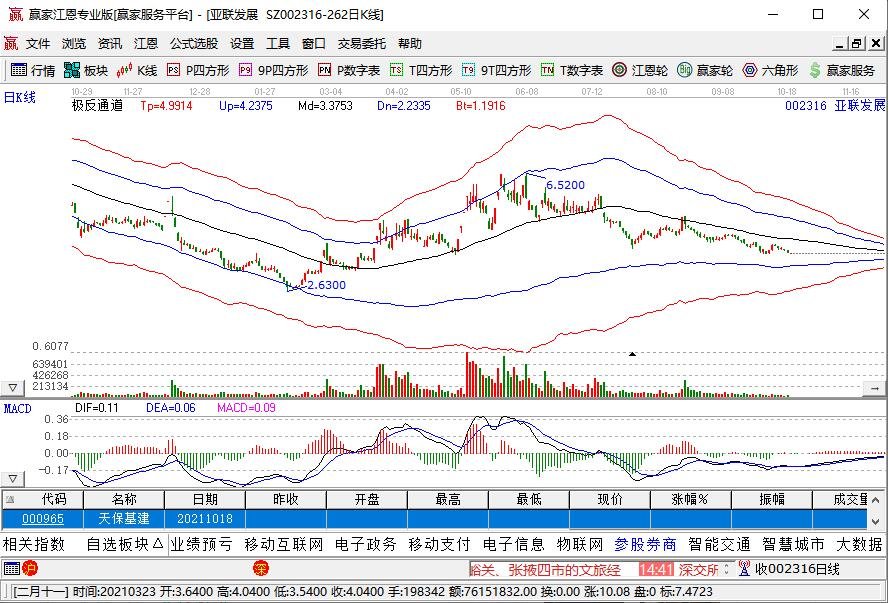Open the 资讯 menu
888x603 pixels.
(110, 44)
